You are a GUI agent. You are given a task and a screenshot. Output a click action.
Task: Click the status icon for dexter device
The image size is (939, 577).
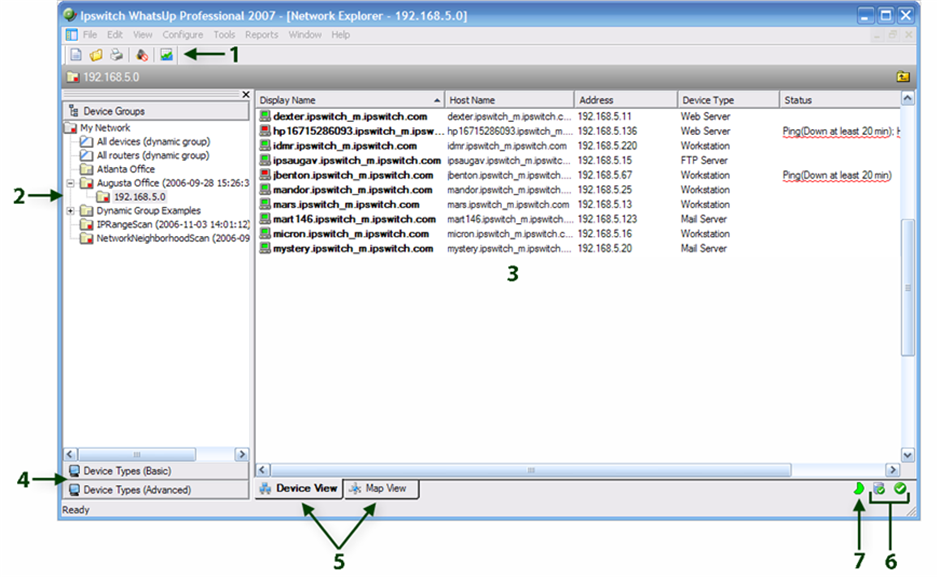265,116
